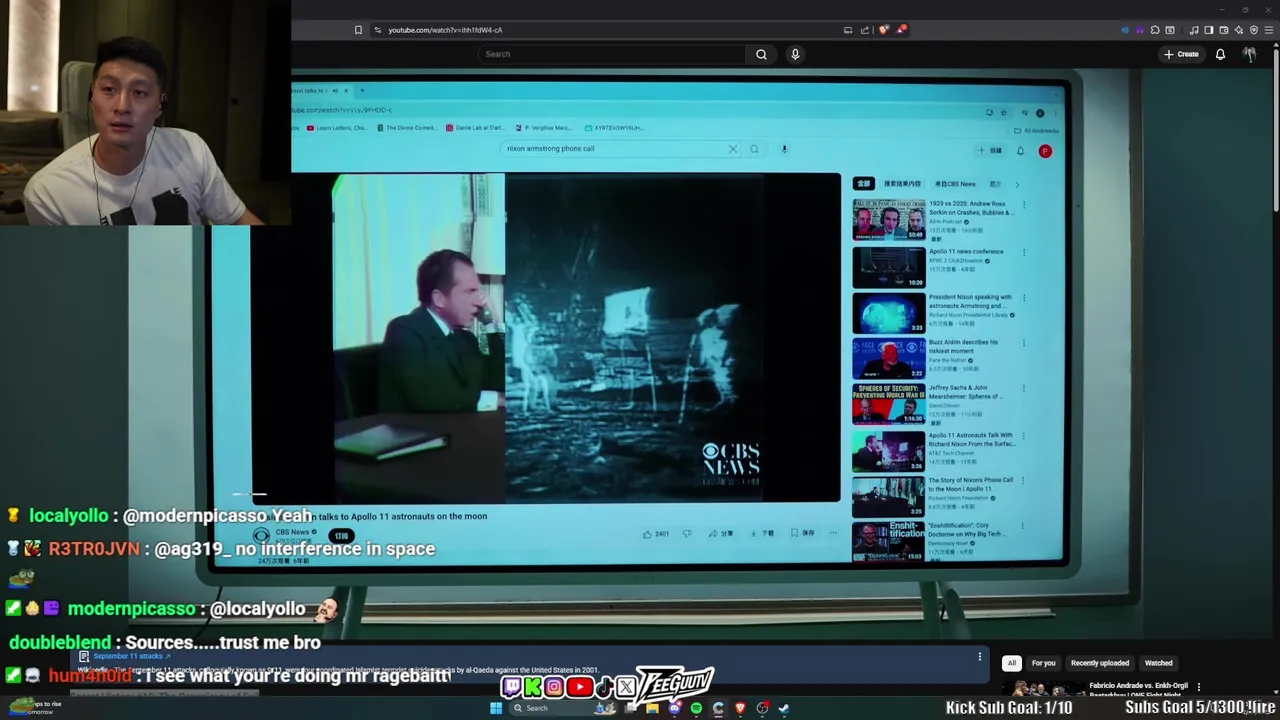Select the CBS News filter chip

(x=955, y=184)
